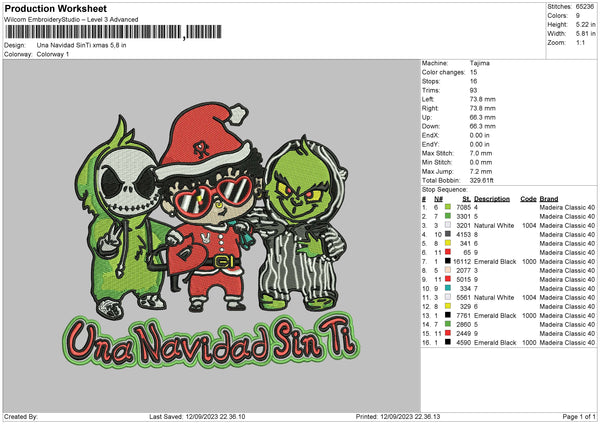Click the barcode under the worksheet title

[114, 32]
